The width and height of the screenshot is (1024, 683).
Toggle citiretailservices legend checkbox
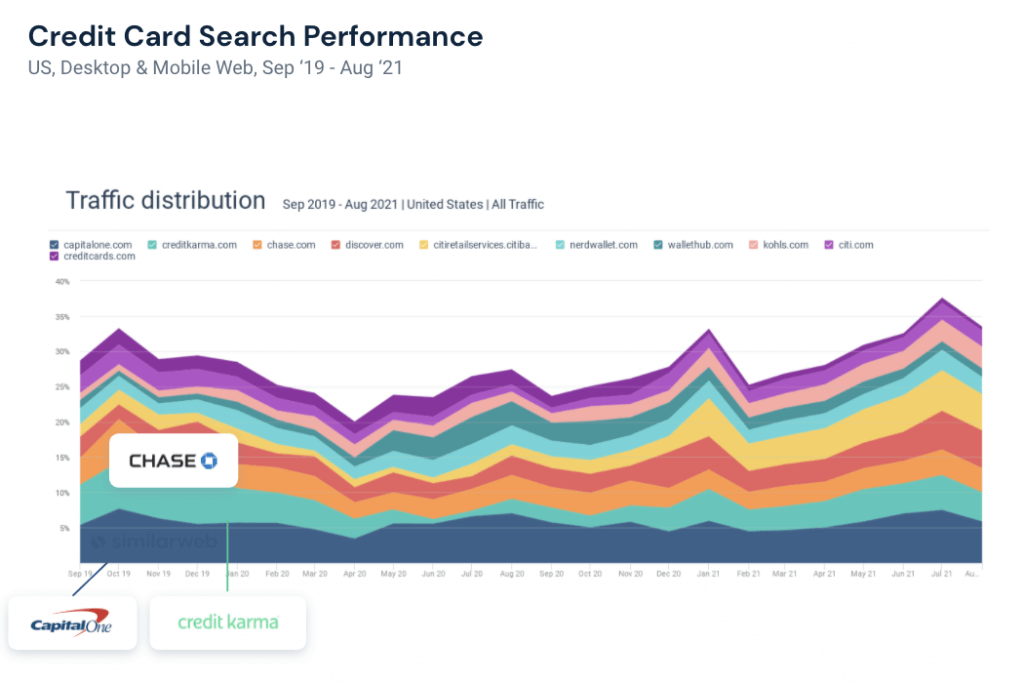pos(425,245)
